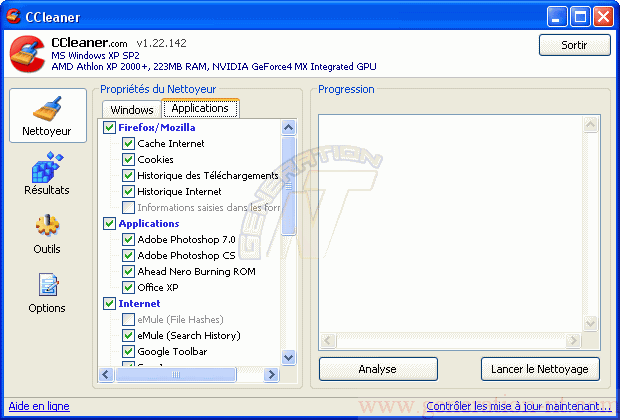Toggle Historique des Téléchargements checkbox
The image size is (620, 420).
coord(128,175)
